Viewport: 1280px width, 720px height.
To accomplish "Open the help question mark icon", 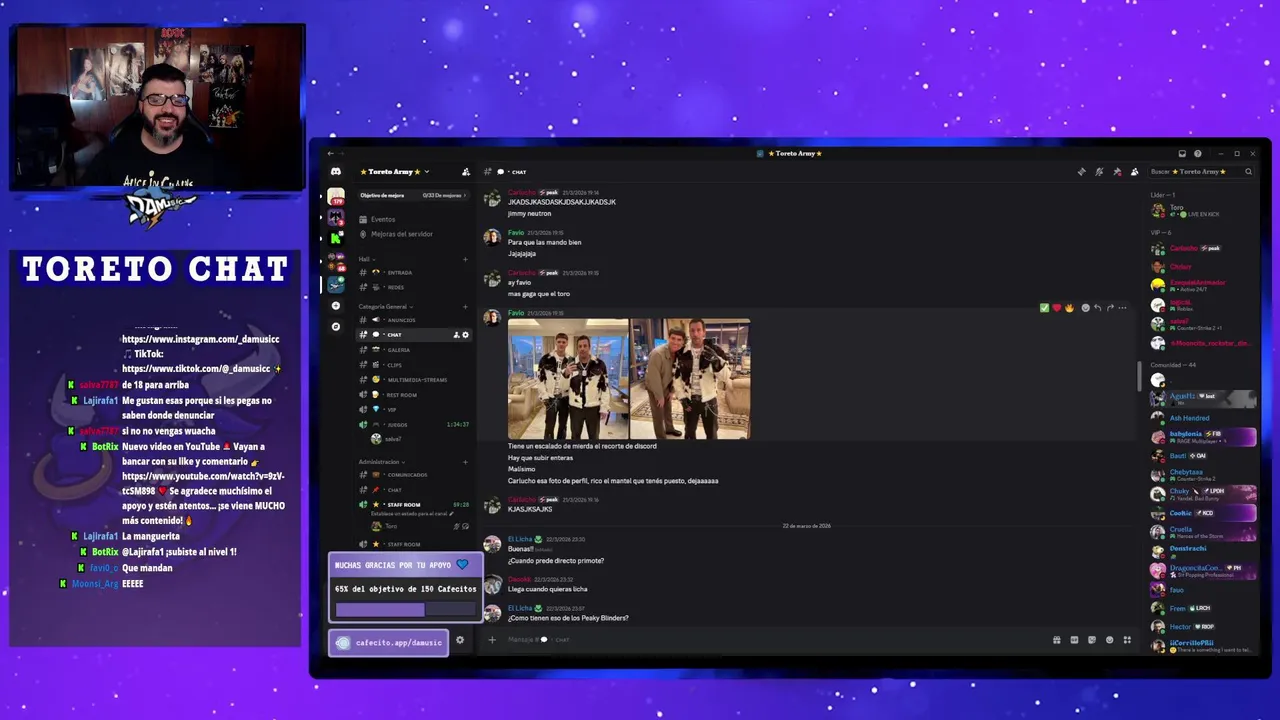I will 1198,154.
